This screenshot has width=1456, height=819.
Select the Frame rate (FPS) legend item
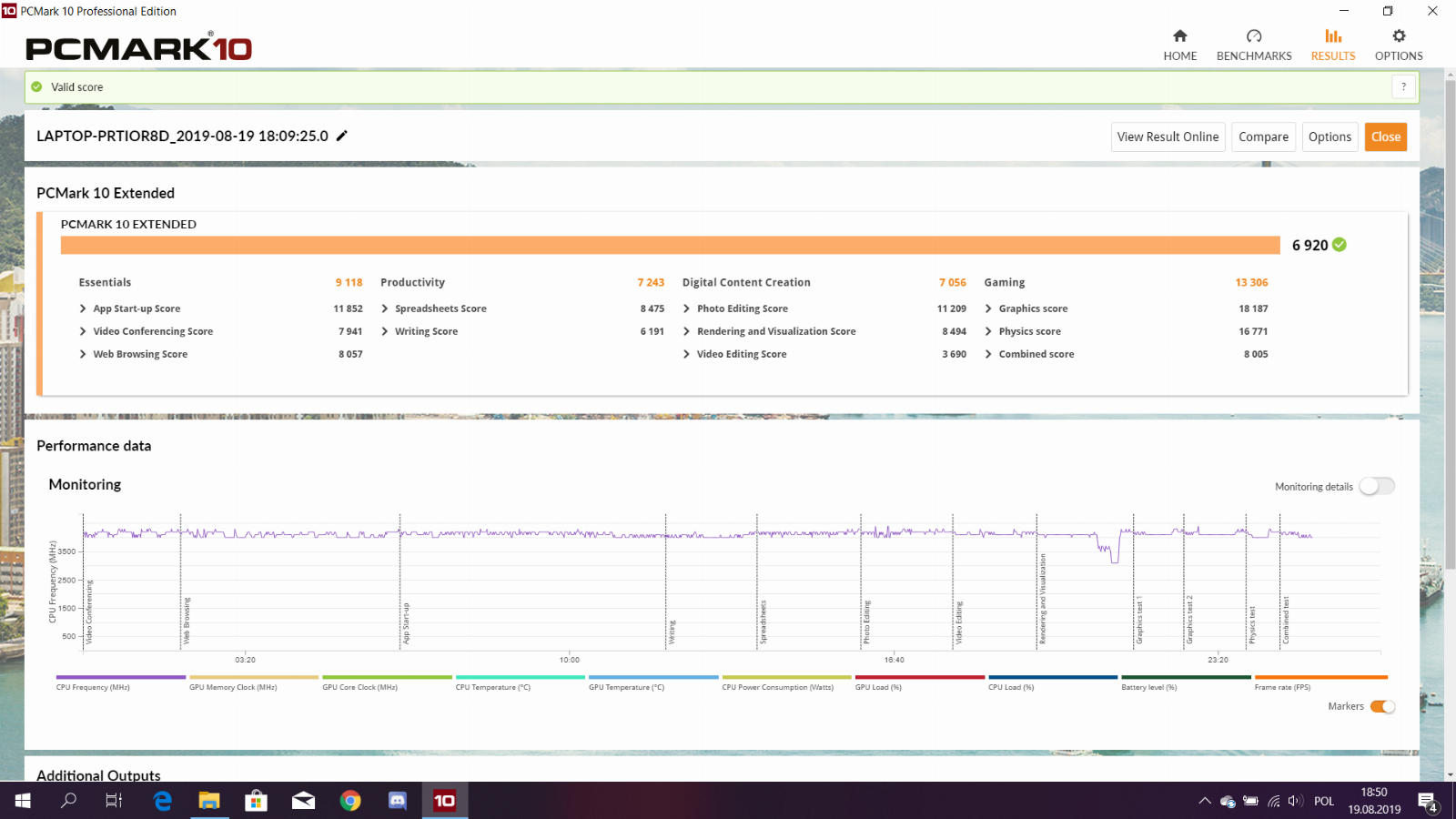1320,682
